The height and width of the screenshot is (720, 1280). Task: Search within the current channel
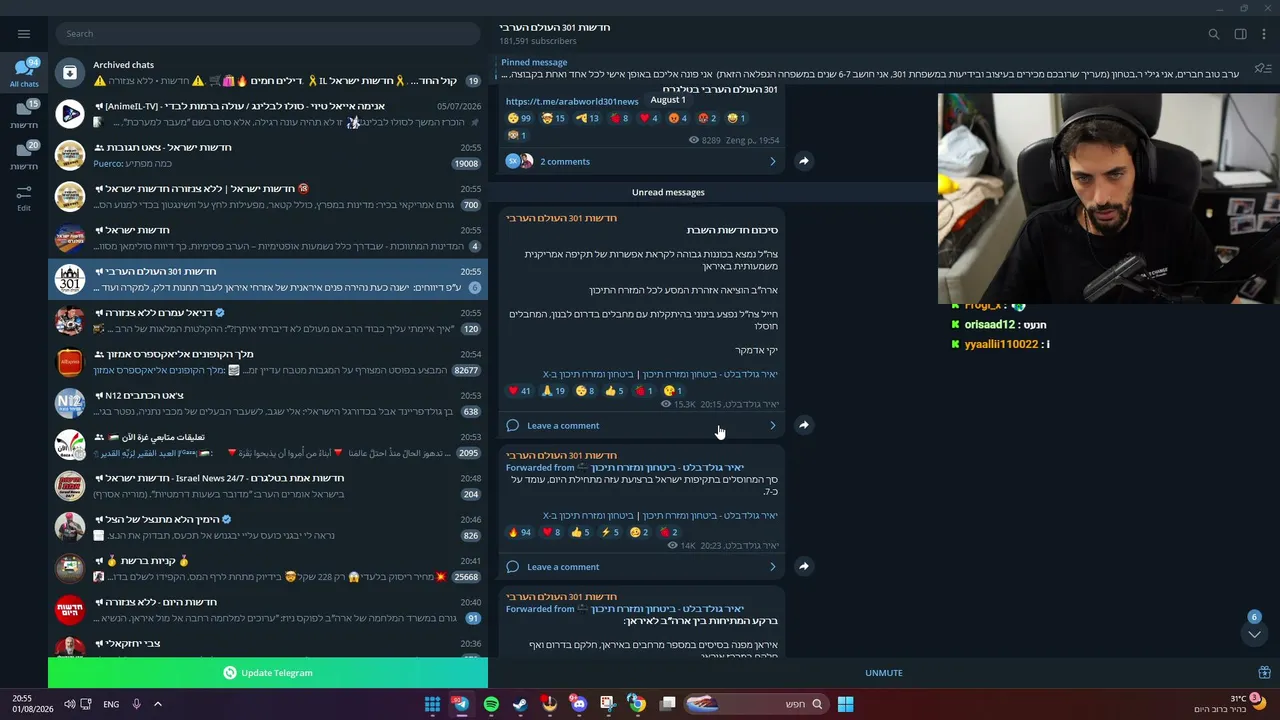point(1214,34)
